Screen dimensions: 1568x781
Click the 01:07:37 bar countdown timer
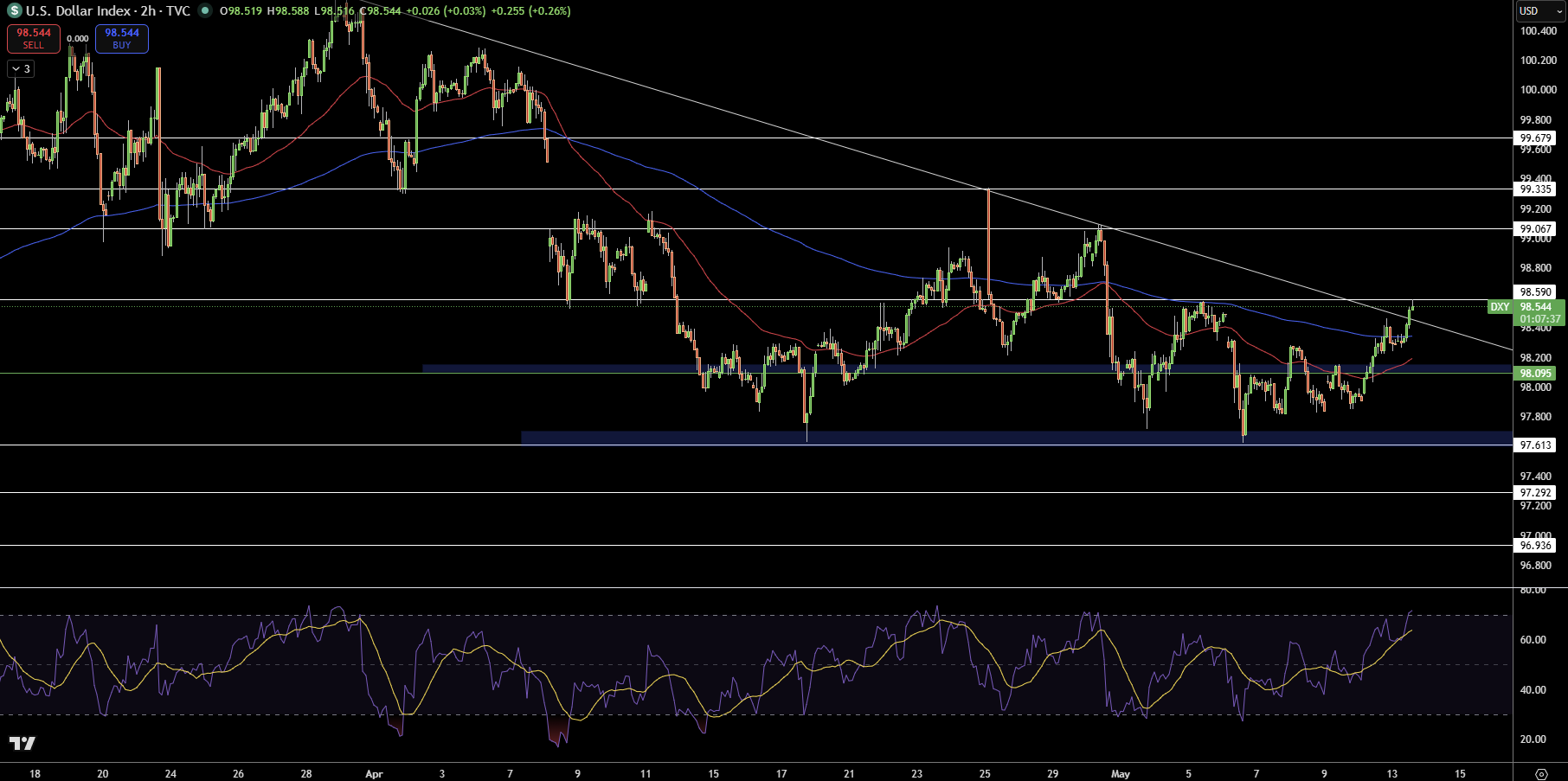tap(1540, 319)
